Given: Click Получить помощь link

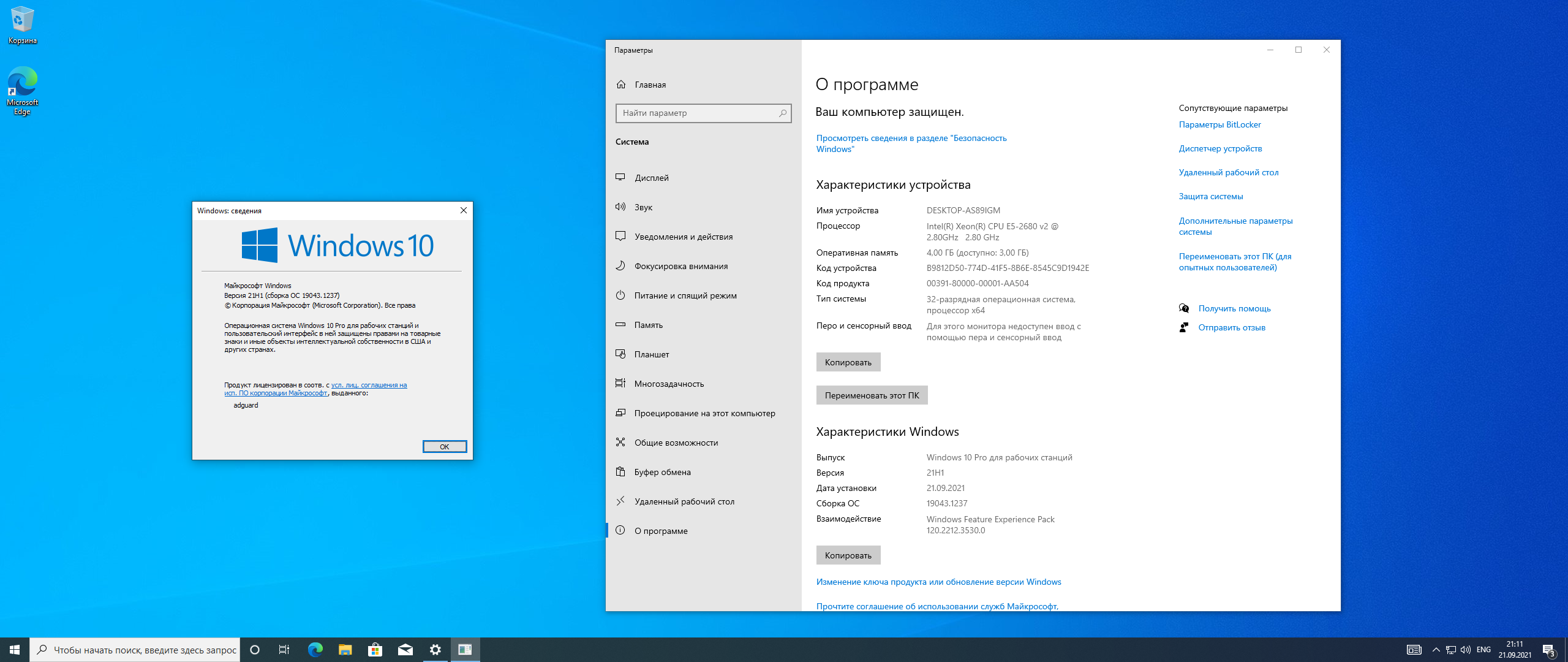Looking at the screenshot, I should (1234, 308).
